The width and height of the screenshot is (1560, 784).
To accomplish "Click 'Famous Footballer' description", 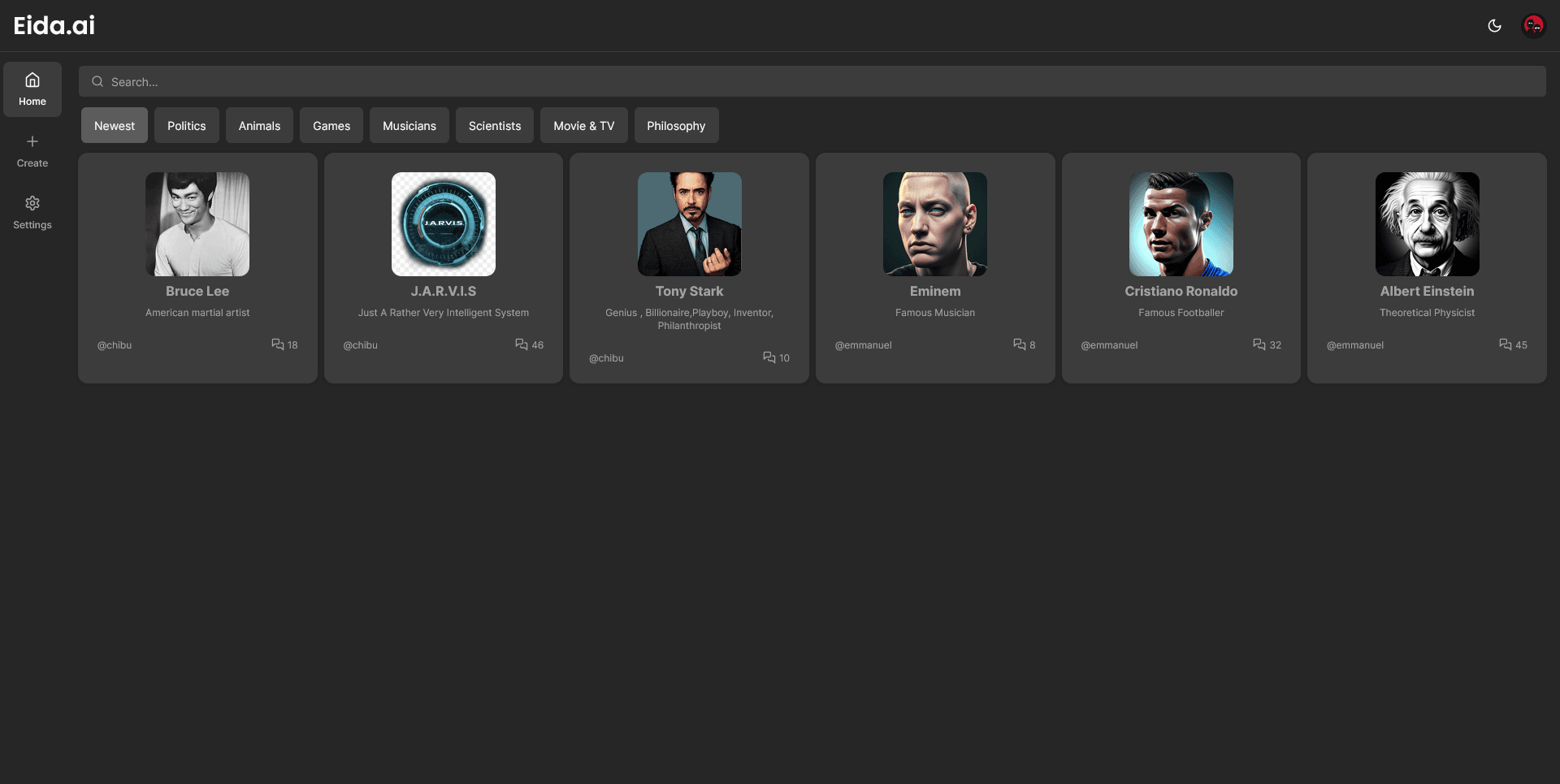I will point(1181,313).
